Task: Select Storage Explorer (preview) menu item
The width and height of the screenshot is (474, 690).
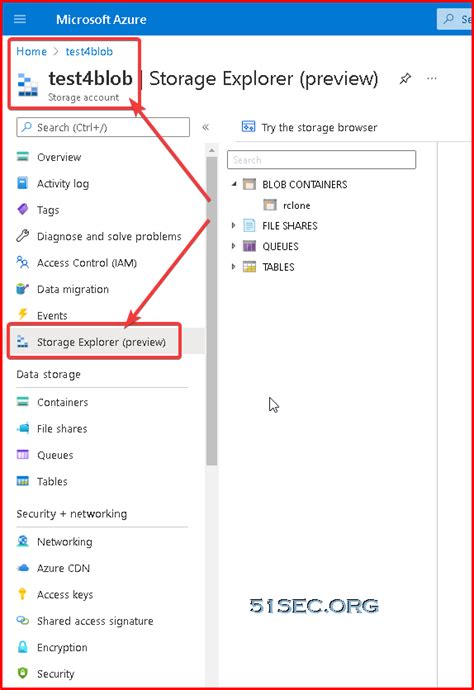Action: [101, 342]
